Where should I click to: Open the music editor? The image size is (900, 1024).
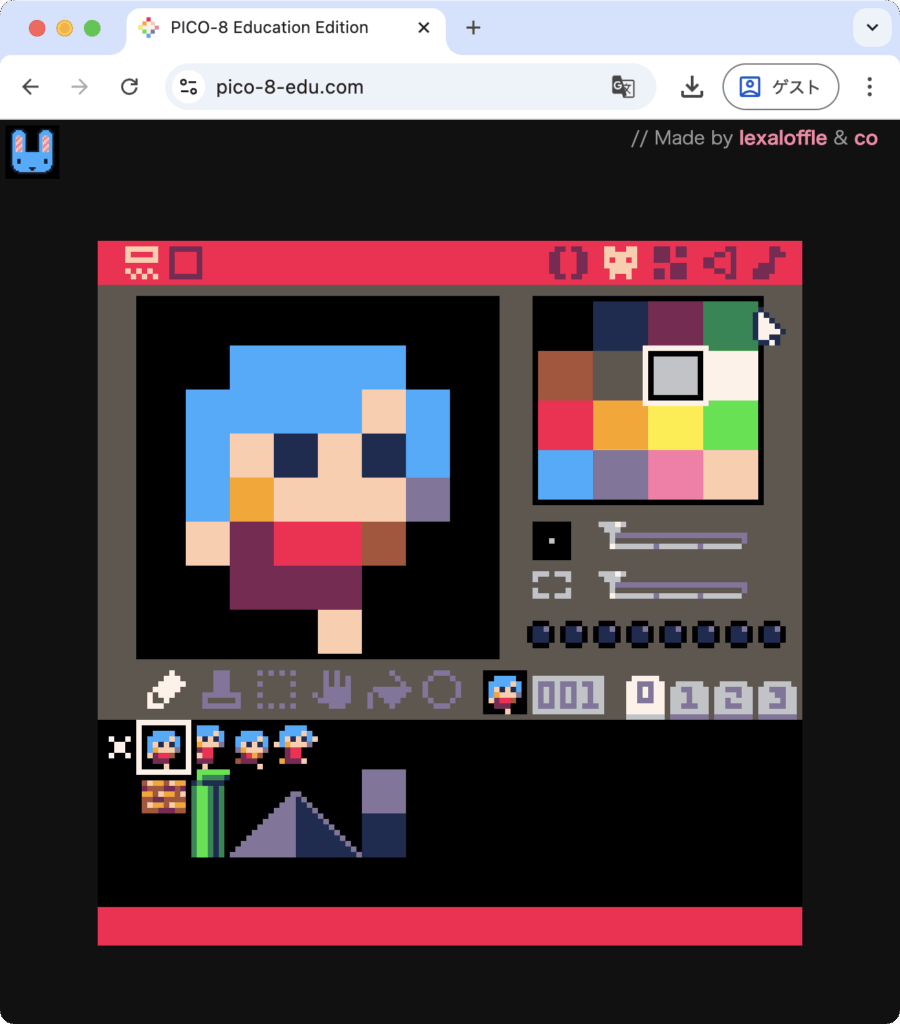[769, 263]
